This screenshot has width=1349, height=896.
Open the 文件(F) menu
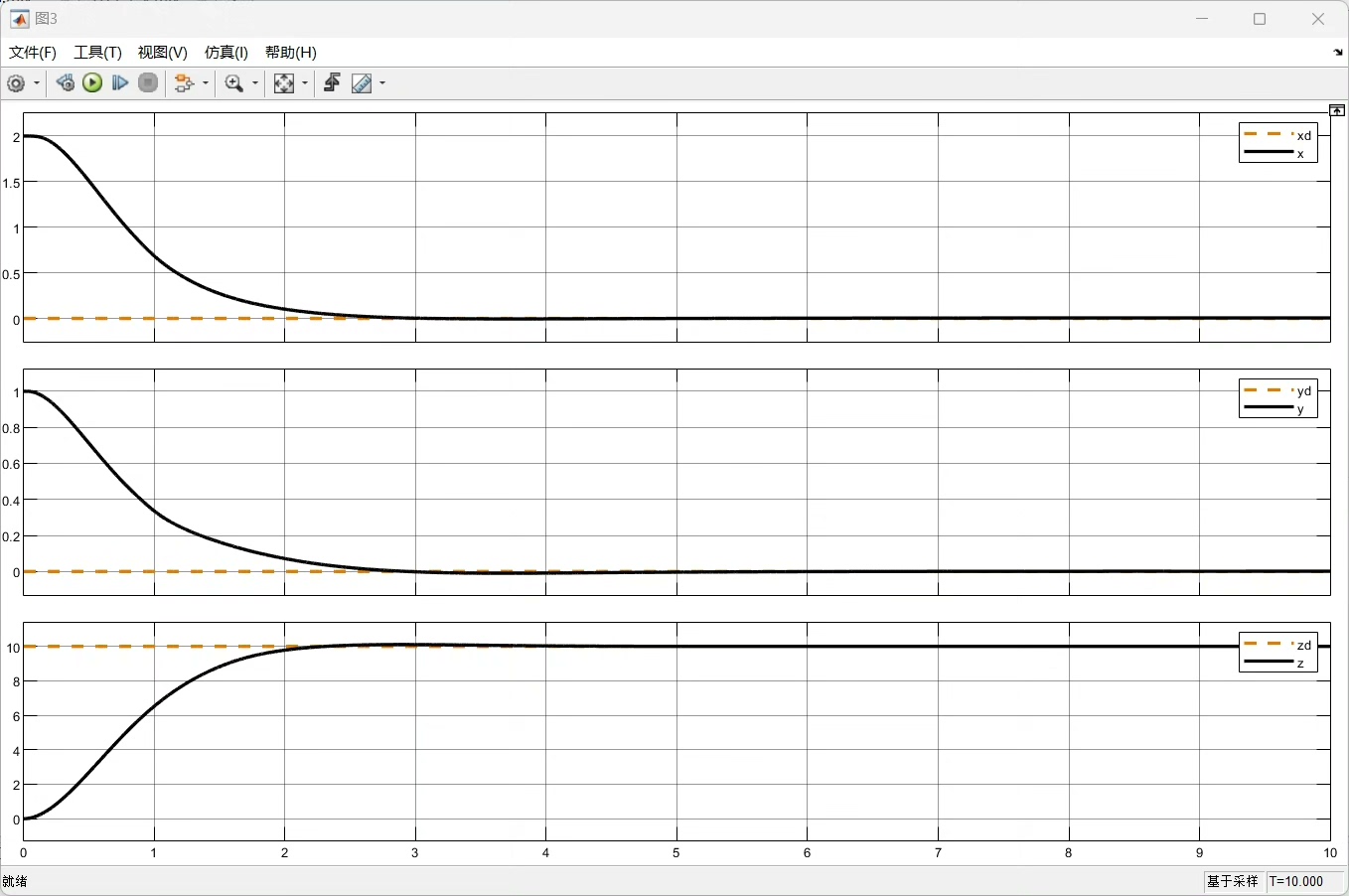tap(33, 53)
